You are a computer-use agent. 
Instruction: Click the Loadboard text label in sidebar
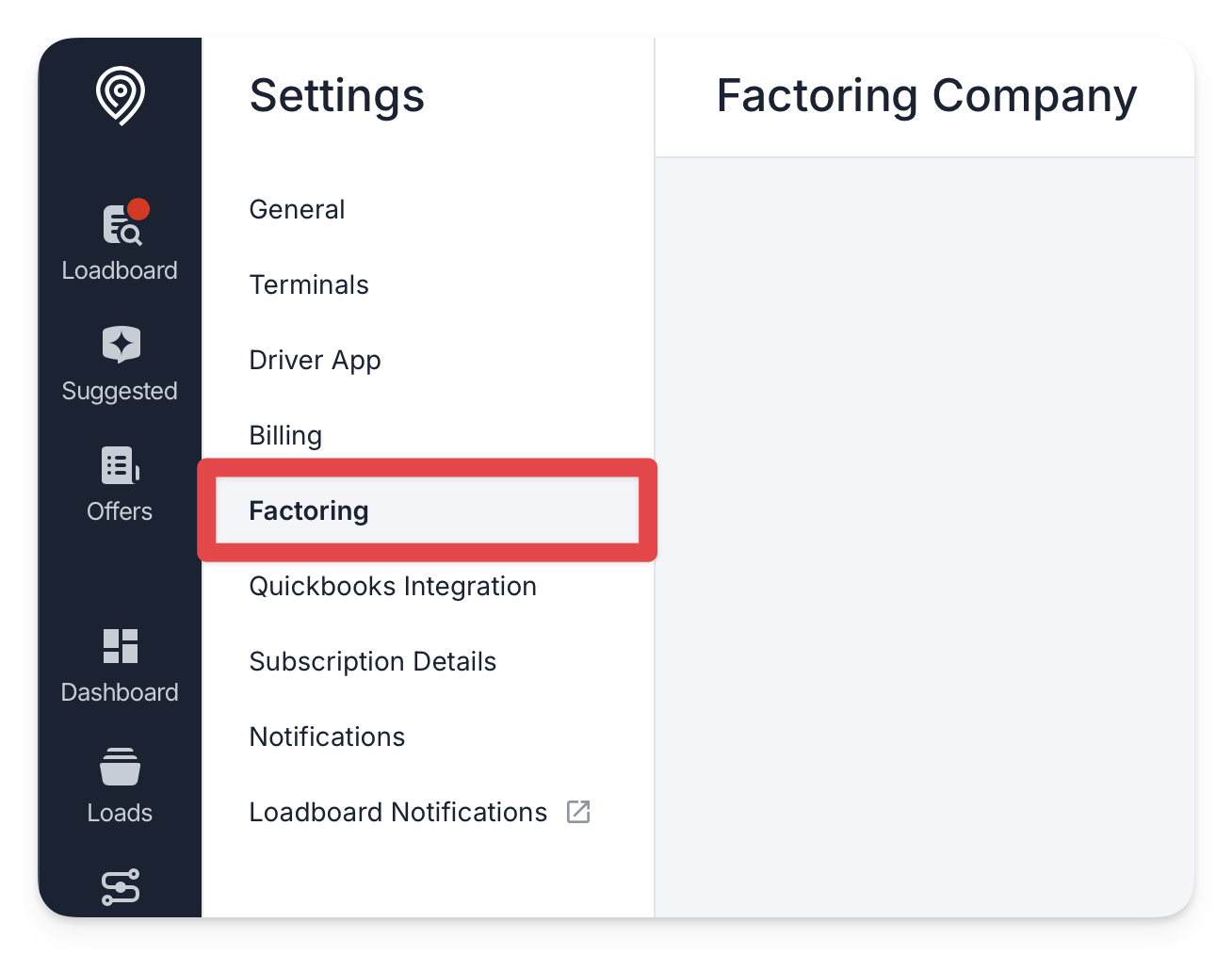coord(120,270)
